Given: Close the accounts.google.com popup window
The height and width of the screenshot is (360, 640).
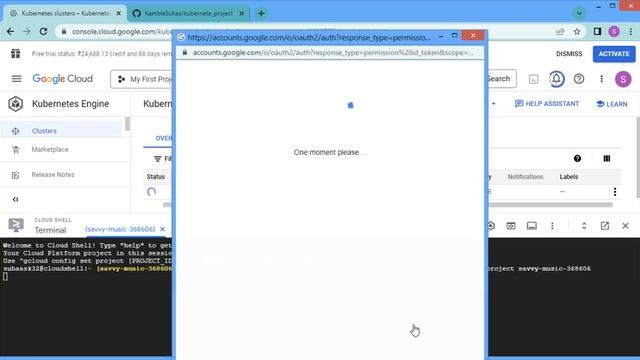Looking at the screenshot, I should [473, 36].
